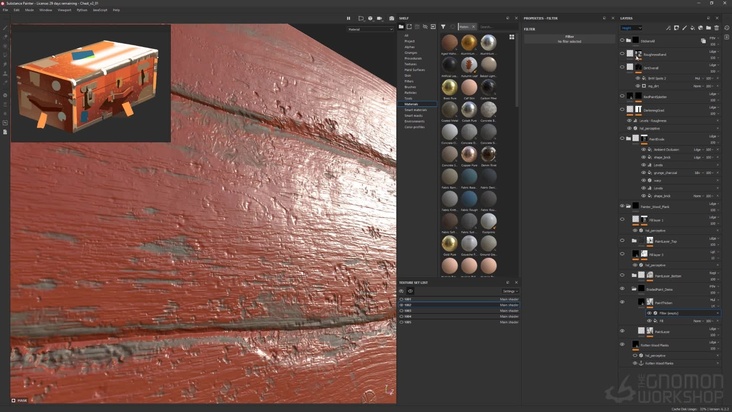The width and height of the screenshot is (732, 412).
Task: Click the video camera icon above the viewport
Action: [x=380, y=18]
